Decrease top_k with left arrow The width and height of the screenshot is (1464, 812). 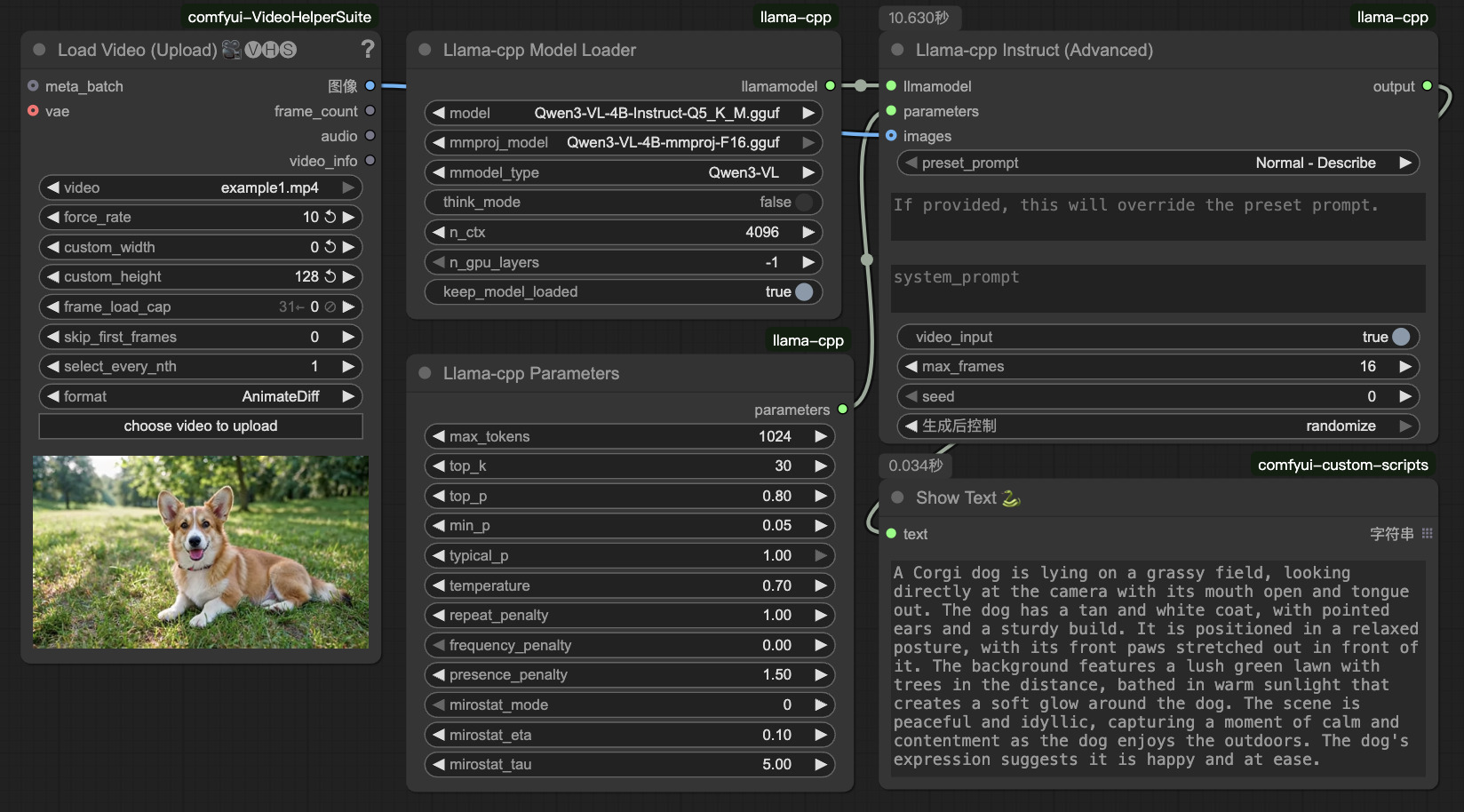point(439,466)
